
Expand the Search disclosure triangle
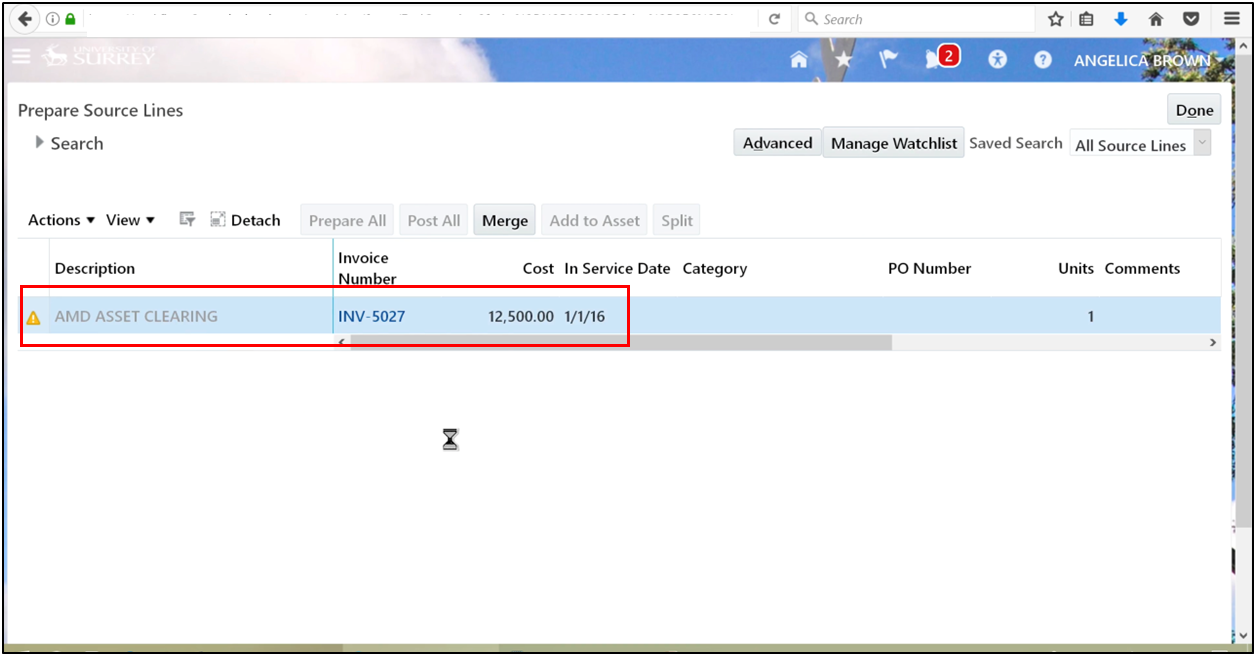39,143
